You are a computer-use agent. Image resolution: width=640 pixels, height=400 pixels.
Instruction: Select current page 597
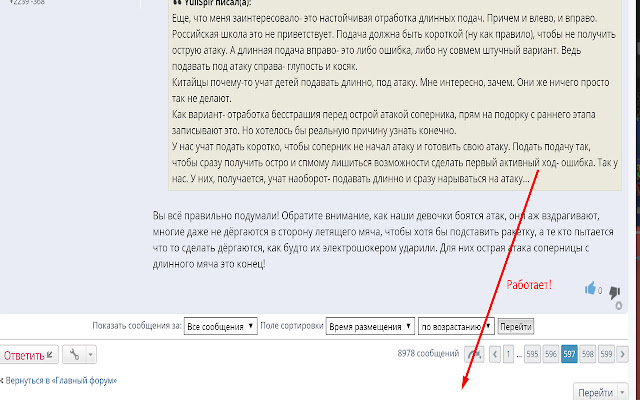(569, 354)
